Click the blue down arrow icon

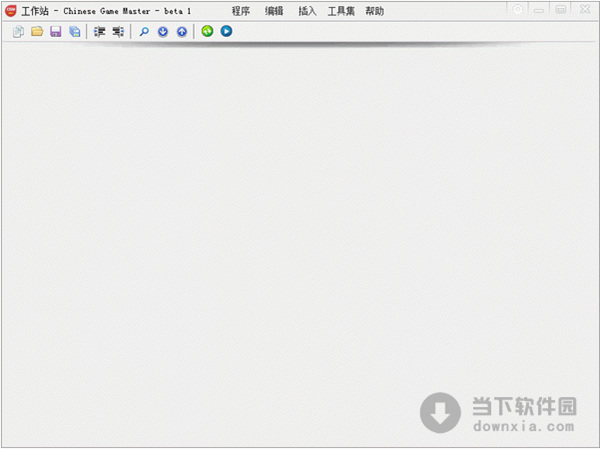[x=163, y=31]
